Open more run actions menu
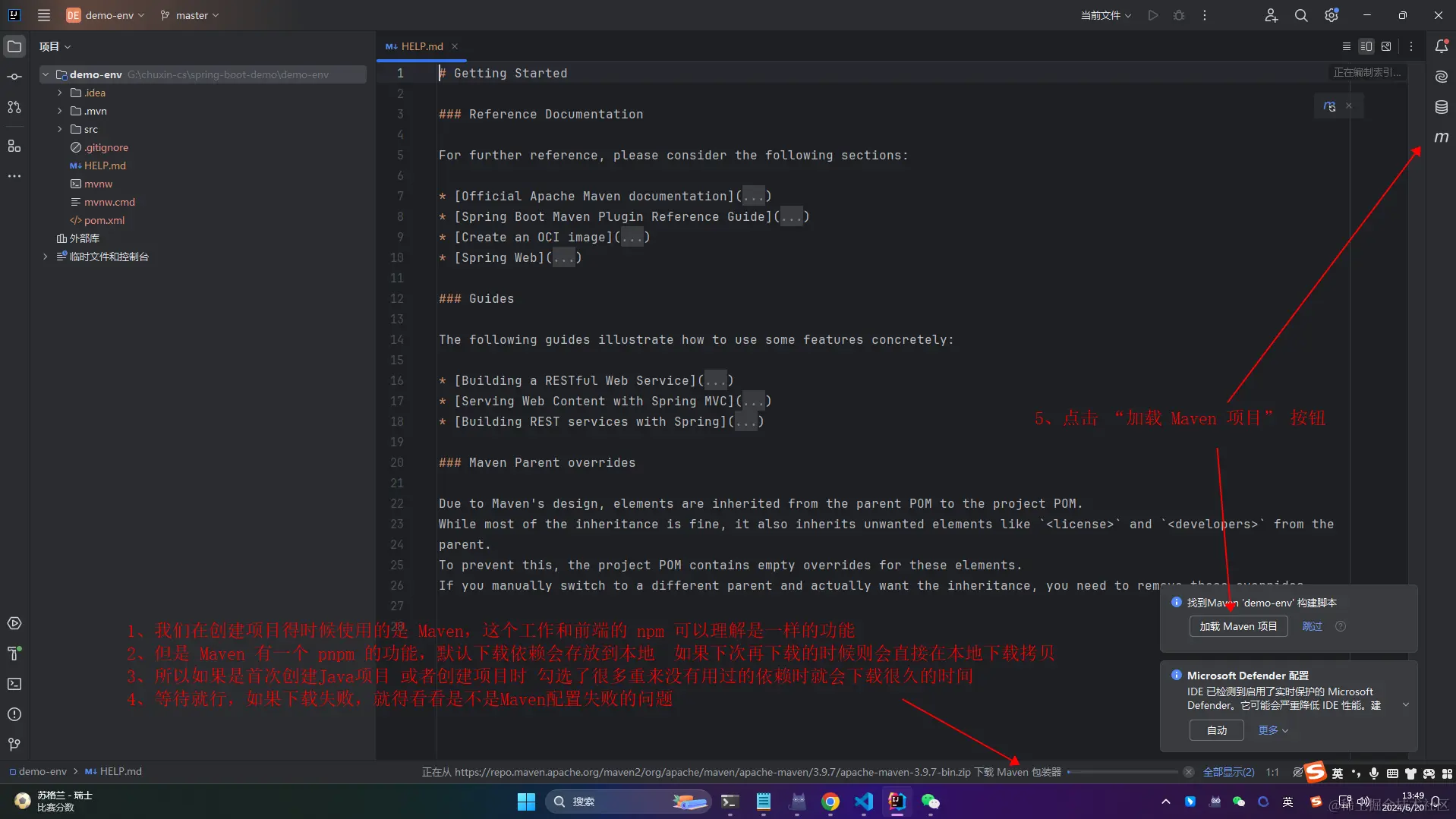 coord(1205,15)
